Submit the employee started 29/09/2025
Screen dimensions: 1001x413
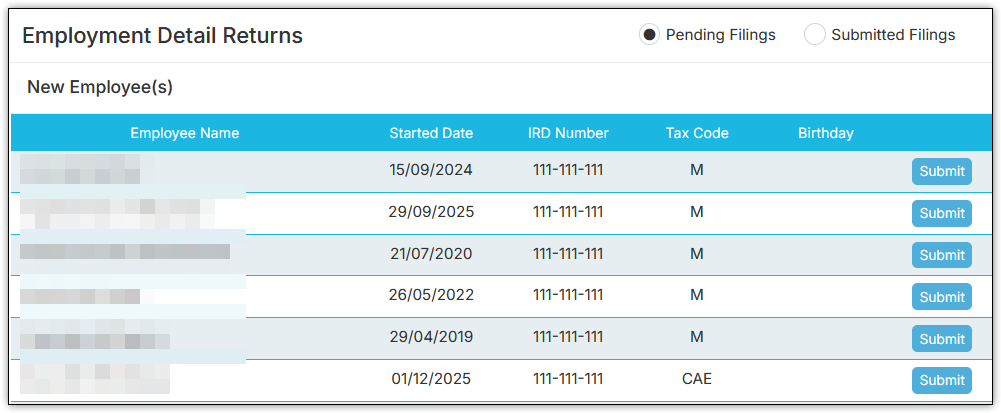point(941,213)
